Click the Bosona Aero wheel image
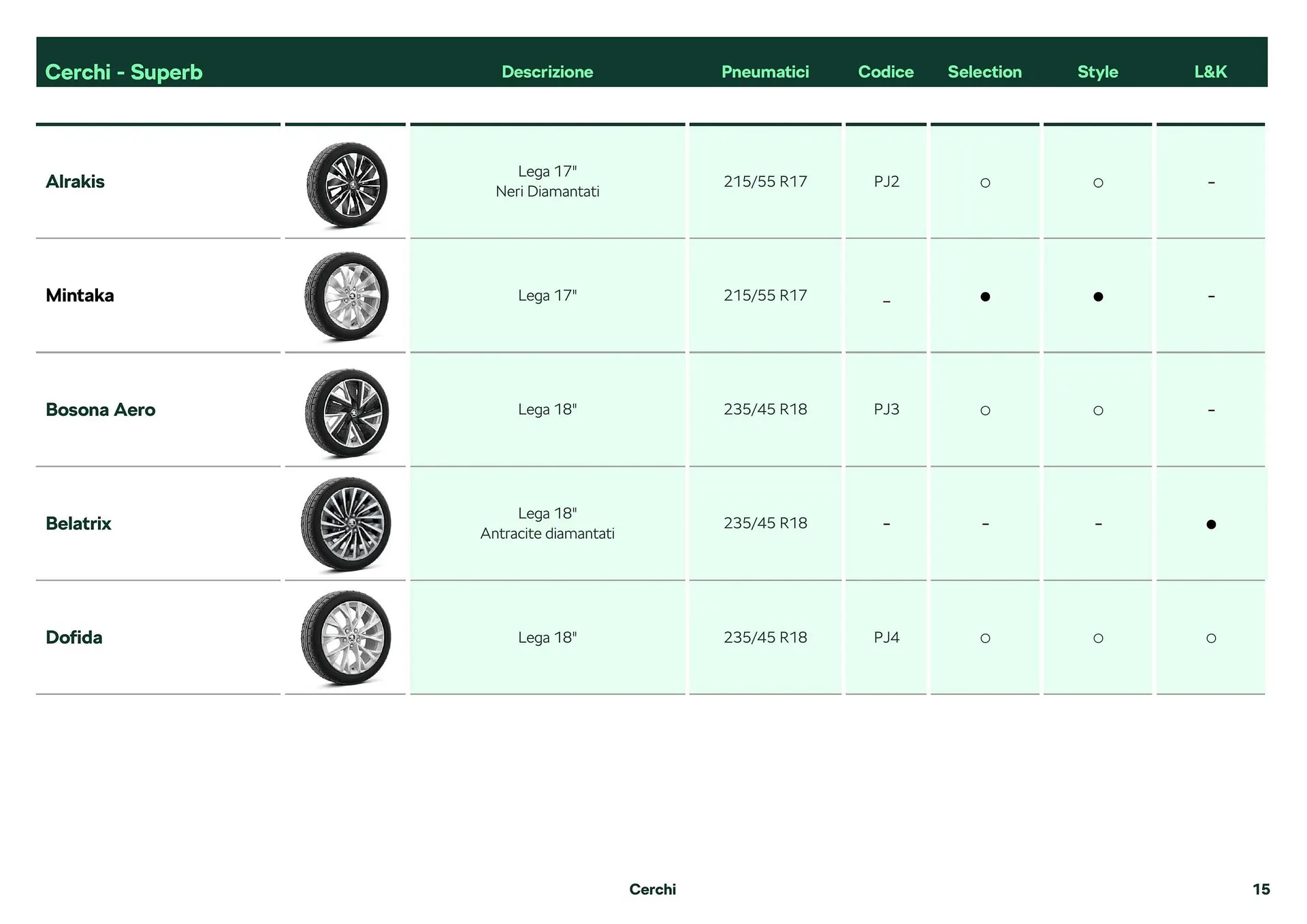Image resolution: width=1307 pixels, height=924 pixels. click(346, 412)
